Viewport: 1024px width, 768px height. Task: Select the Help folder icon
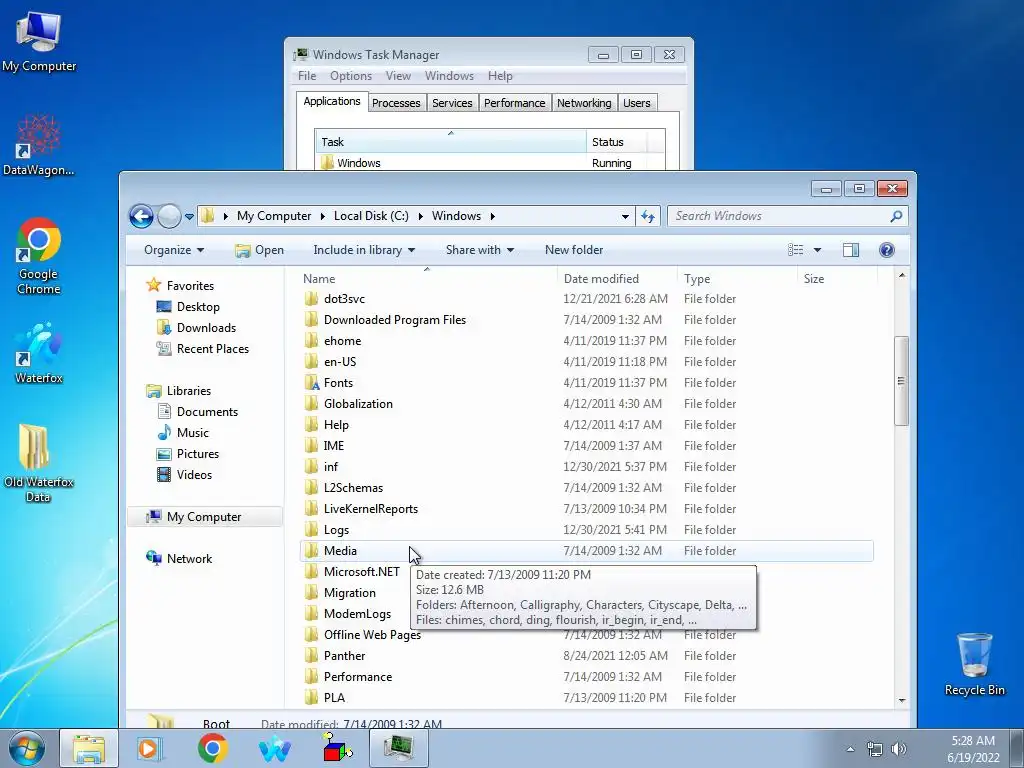point(312,425)
